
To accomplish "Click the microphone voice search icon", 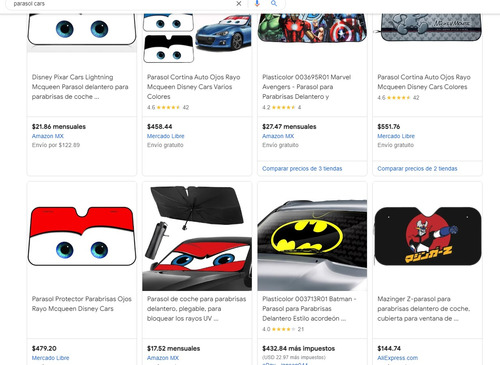I will pos(257,3).
